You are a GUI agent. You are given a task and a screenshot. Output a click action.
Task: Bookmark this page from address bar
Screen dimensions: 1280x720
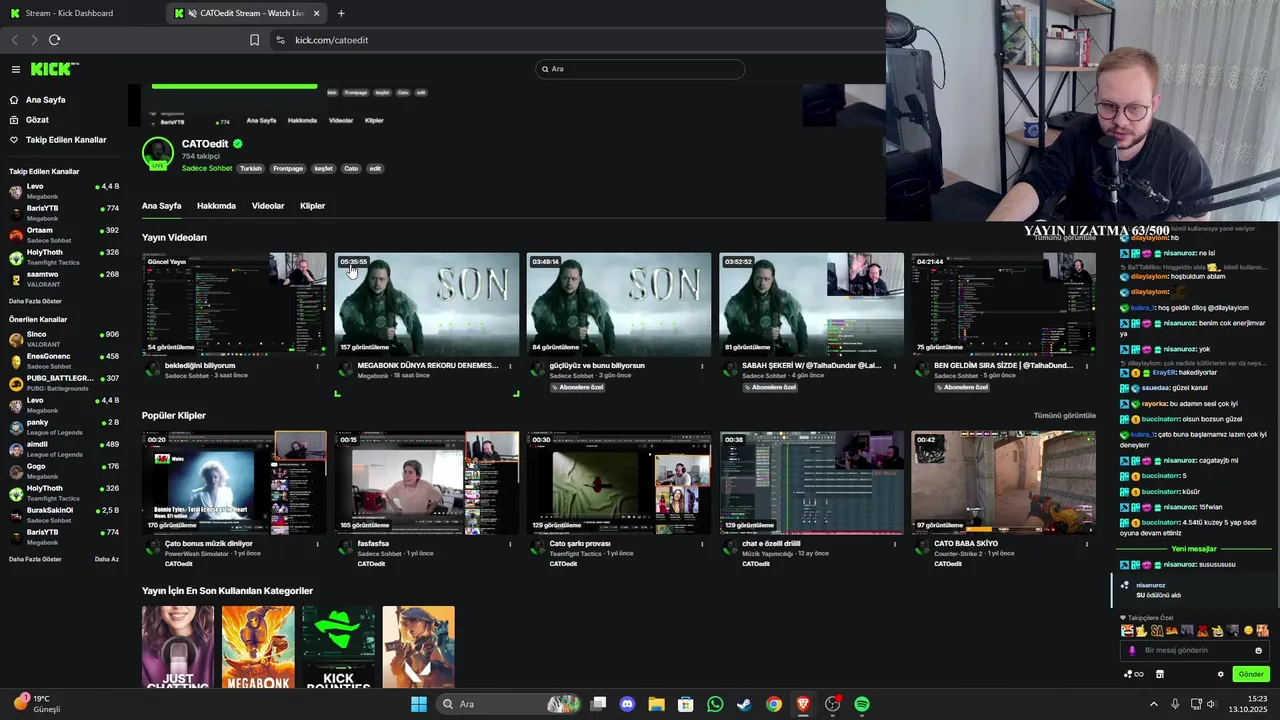pyautogui.click(x=254, y=40)
